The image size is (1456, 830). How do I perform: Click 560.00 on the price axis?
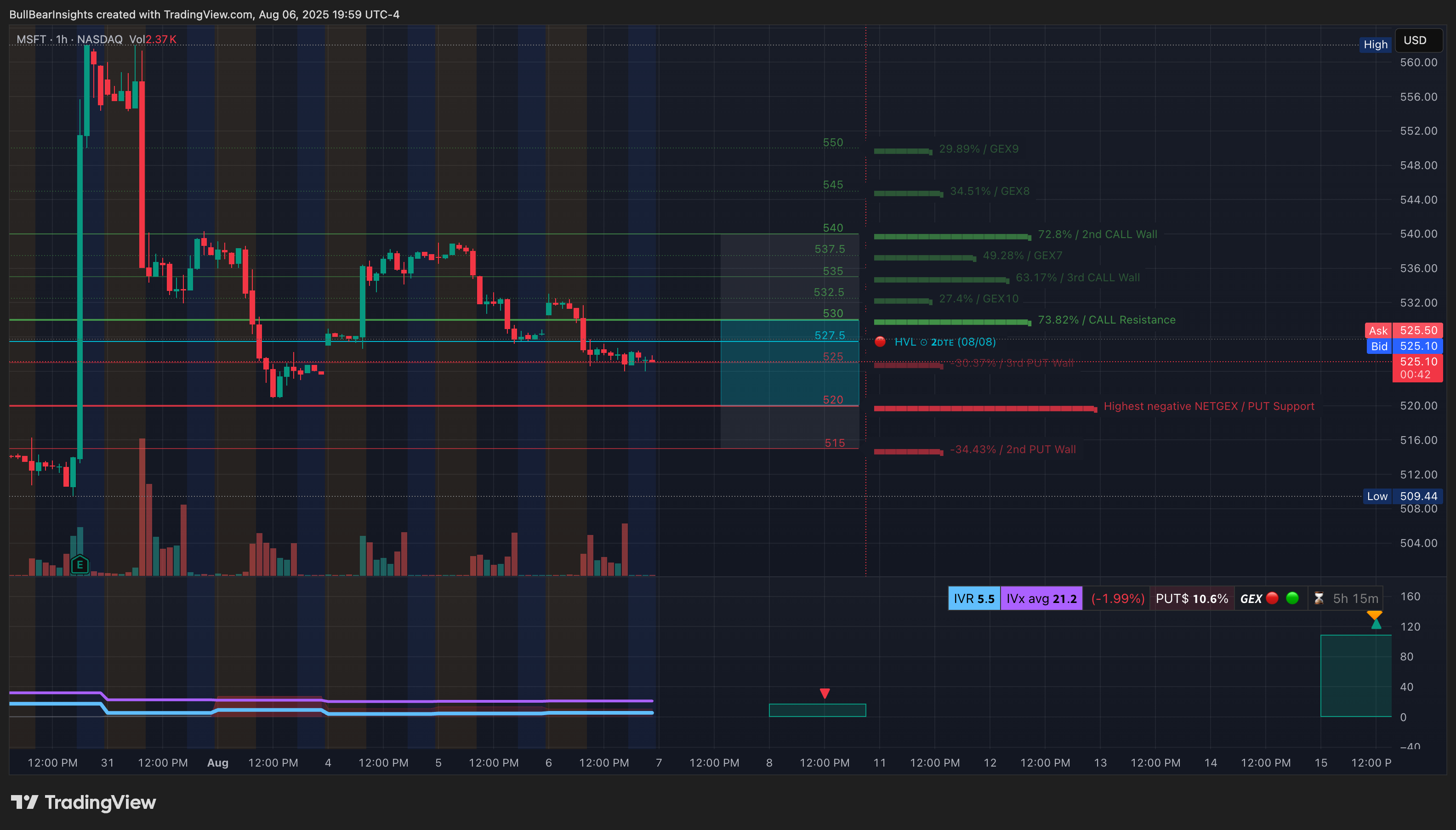click(1418, 62)
